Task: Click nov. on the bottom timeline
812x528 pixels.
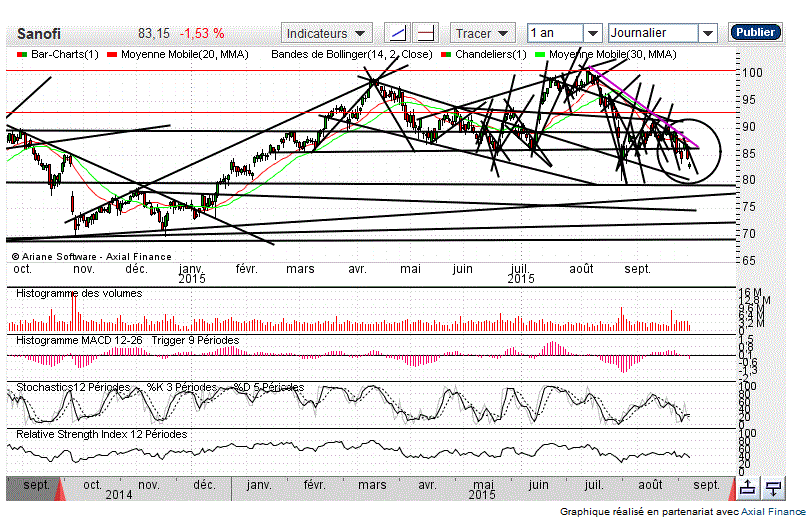Action: pos(149,485)
